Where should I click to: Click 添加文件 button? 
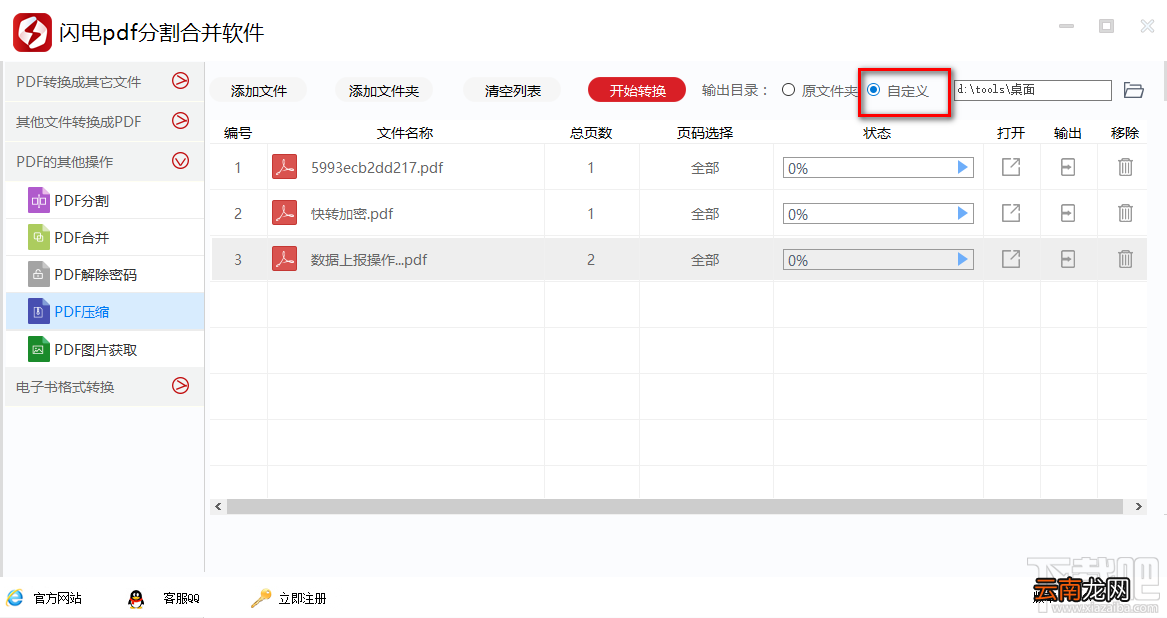tap(258, 91)
